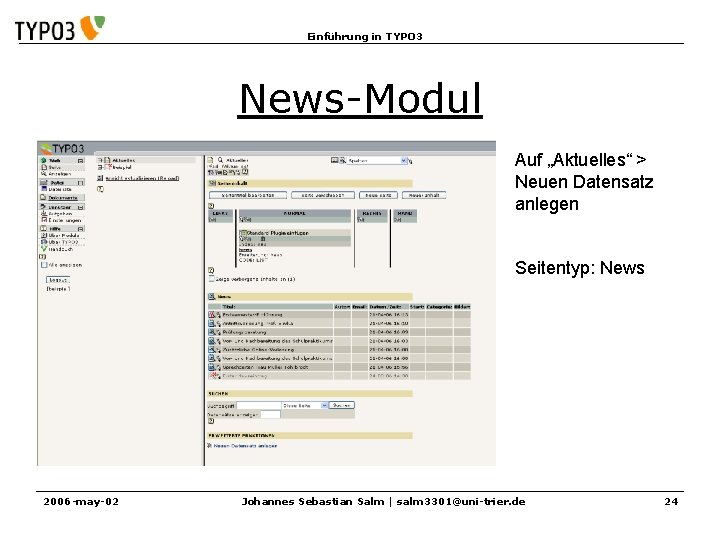Toggle the Zeige verborgene Inhalte checkbox

(x=212, y=279)
